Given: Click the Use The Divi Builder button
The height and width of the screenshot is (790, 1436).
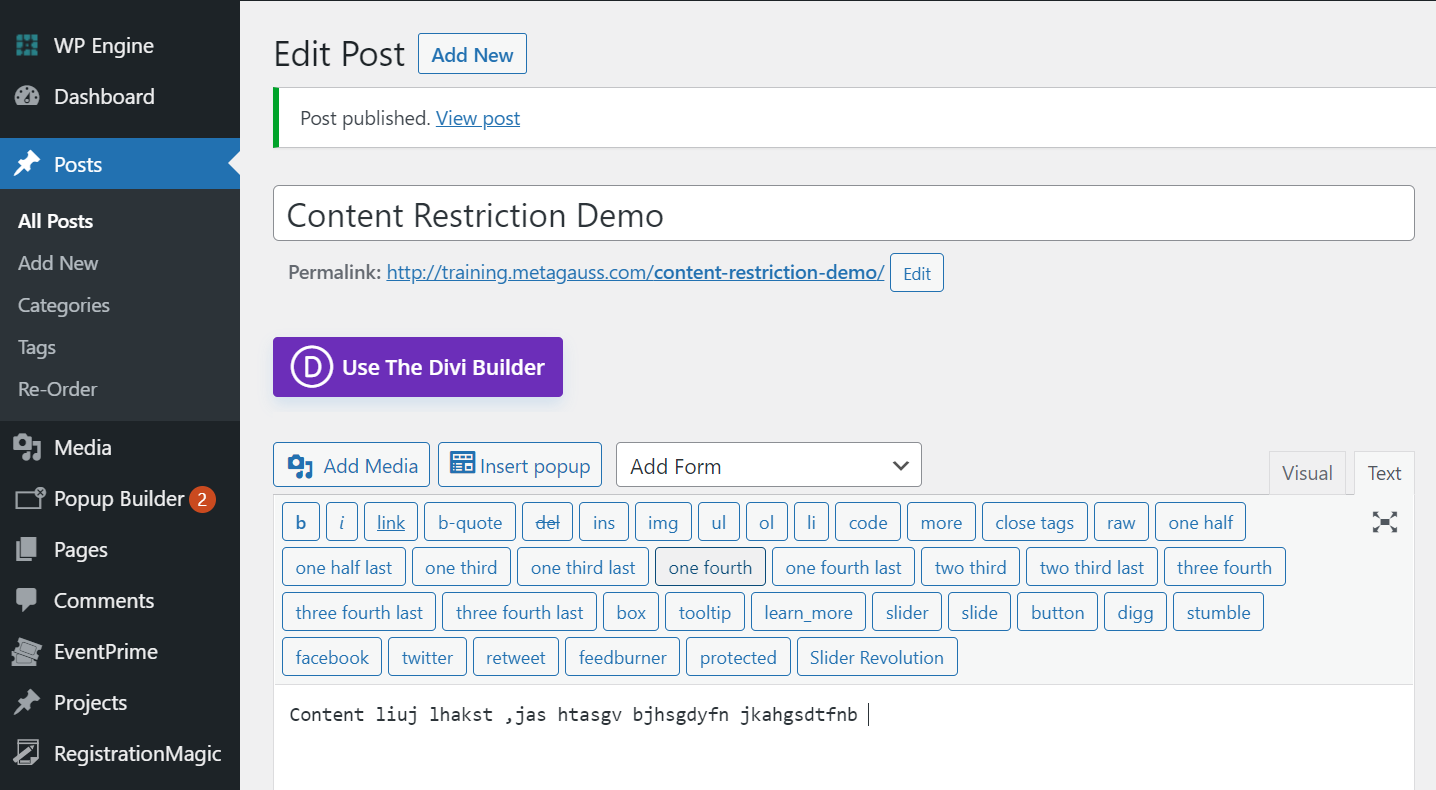Looking at the screenshot, I should (x=417, y=366).
